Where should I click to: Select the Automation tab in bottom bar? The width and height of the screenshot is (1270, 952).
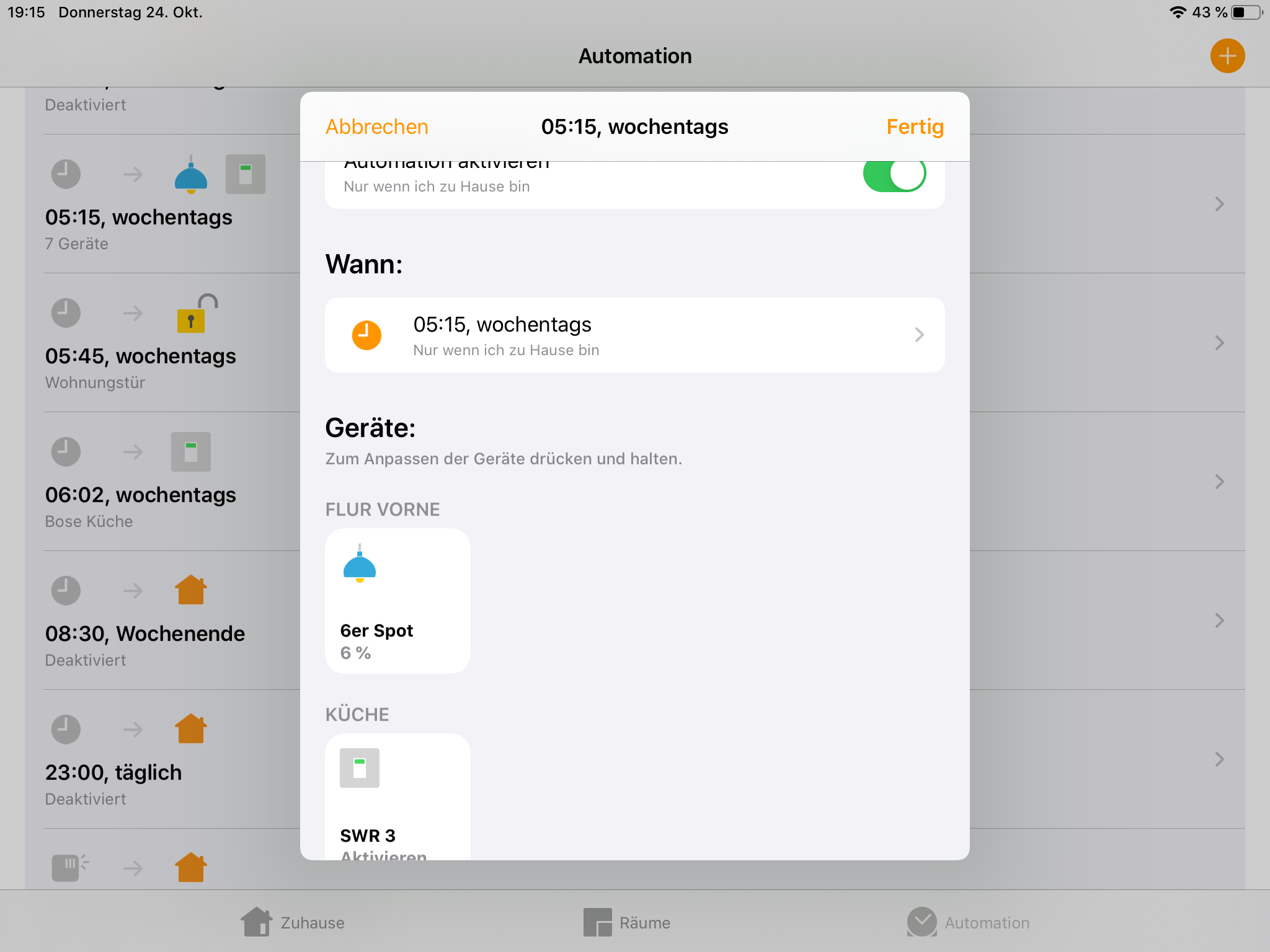[968, 922]
